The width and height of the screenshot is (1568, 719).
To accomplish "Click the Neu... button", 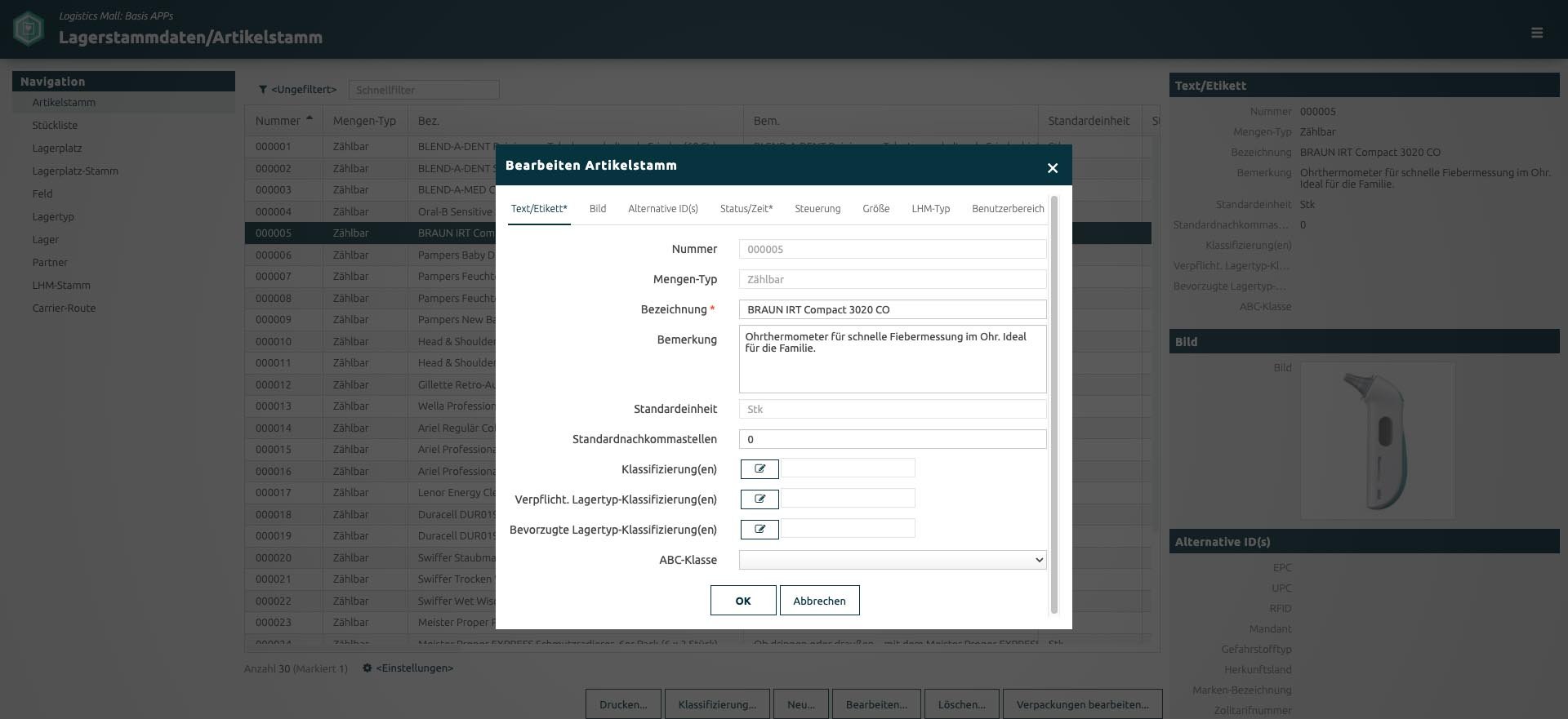I will pos(801,704).
